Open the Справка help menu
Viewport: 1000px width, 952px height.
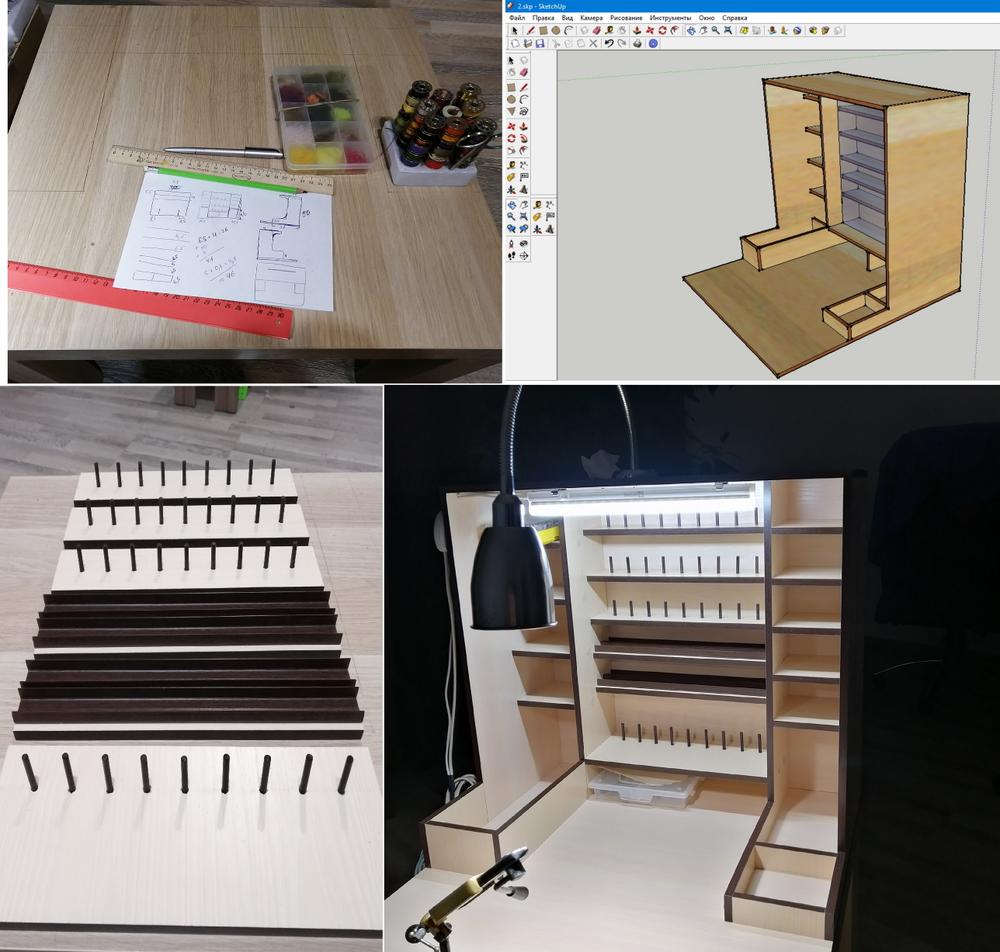tap(734, 18)
